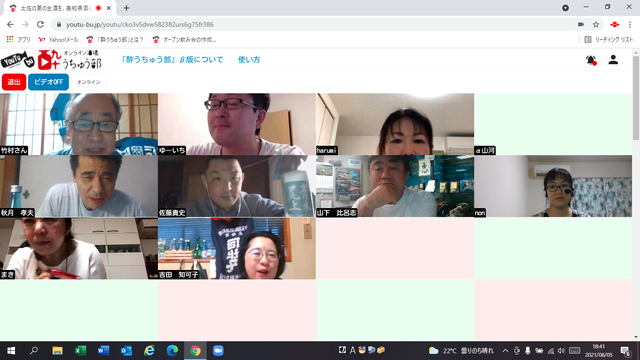The height and width of the screenshot is (360, 640).
Task: Click Chrome profile indicator icon
Action: pos(565,8)
